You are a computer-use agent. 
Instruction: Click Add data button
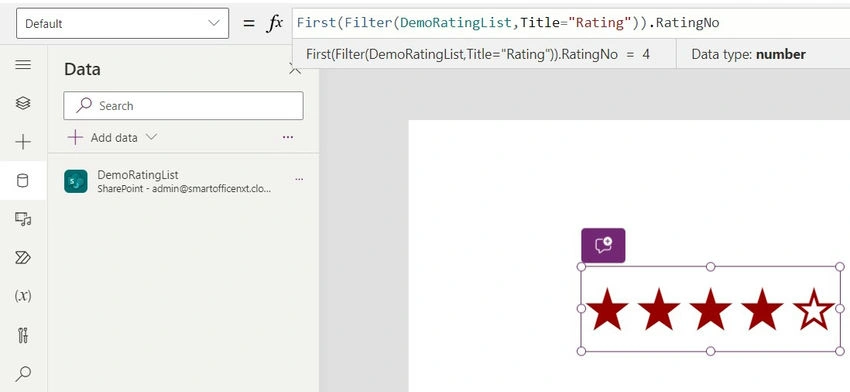pyautogui.click(x=103, y=138)
